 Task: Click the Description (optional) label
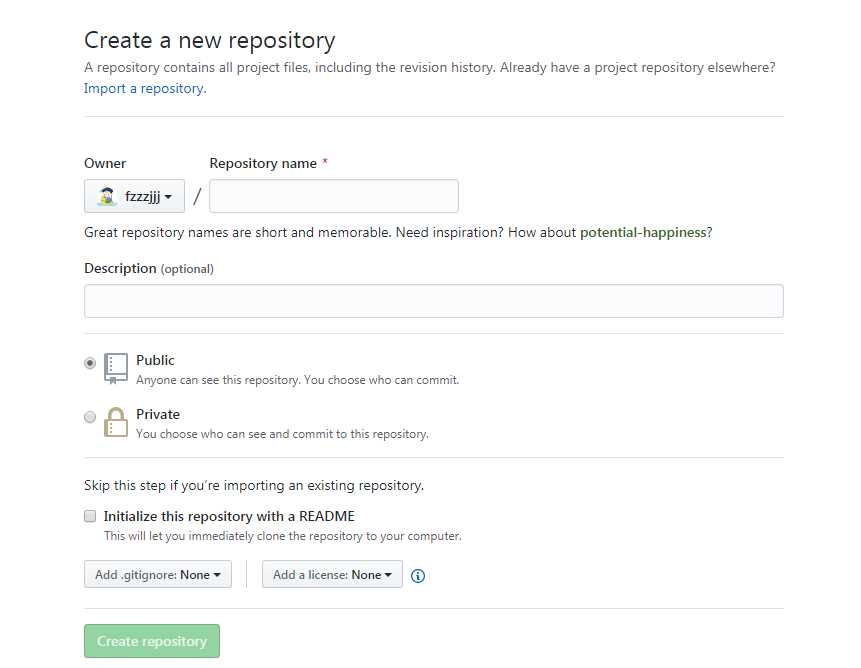tap(149, 268)
